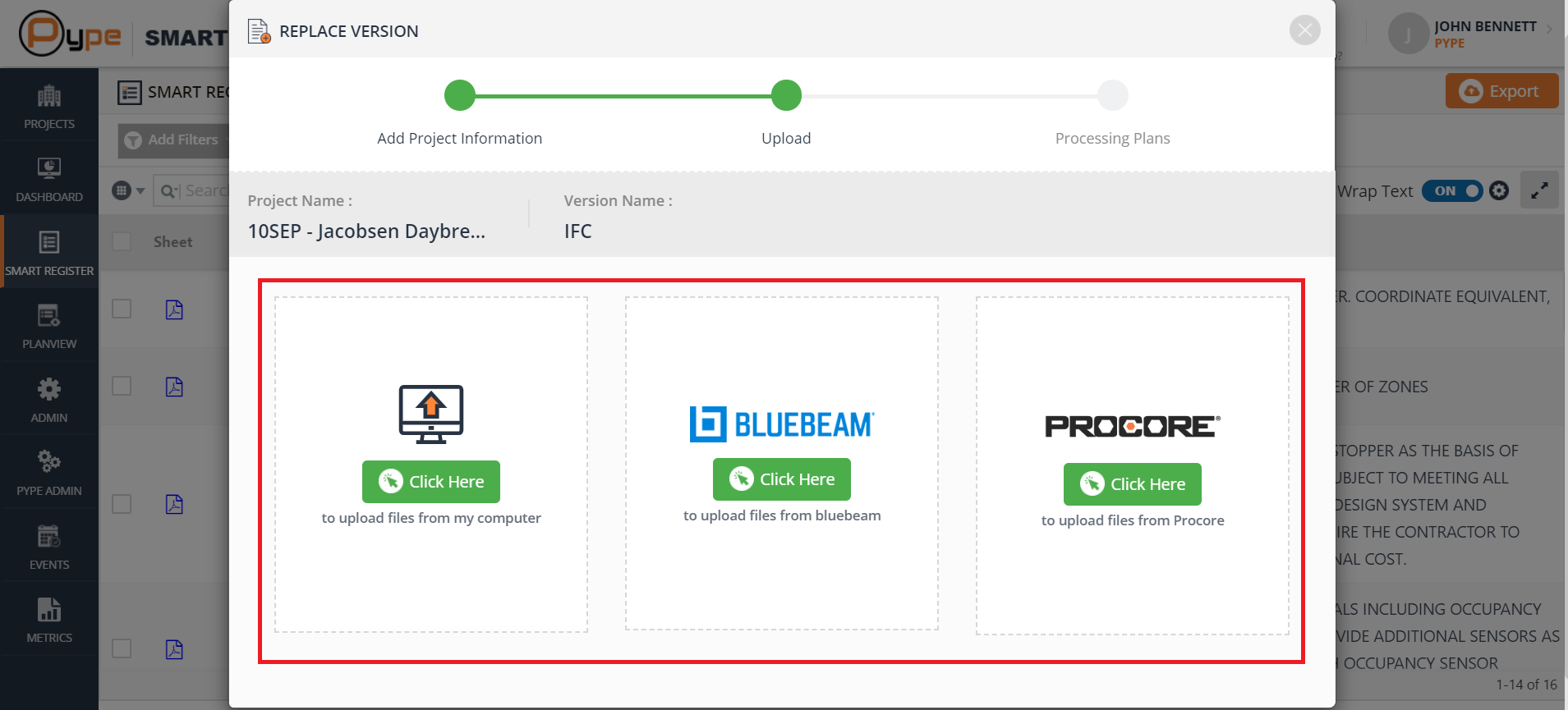This screenshot has height=710, width=1568.
Task: Click Here to upload from my computer
Action: pyautogui.click(x=431, y=482)
